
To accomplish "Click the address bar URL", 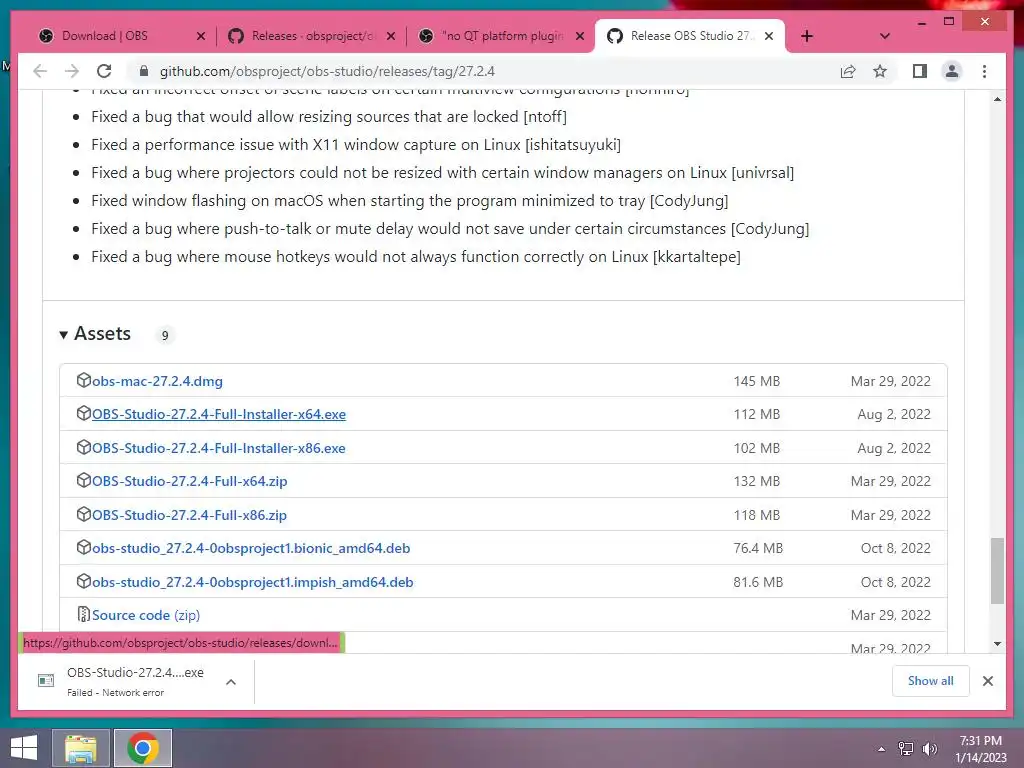I will click(327, 71).
